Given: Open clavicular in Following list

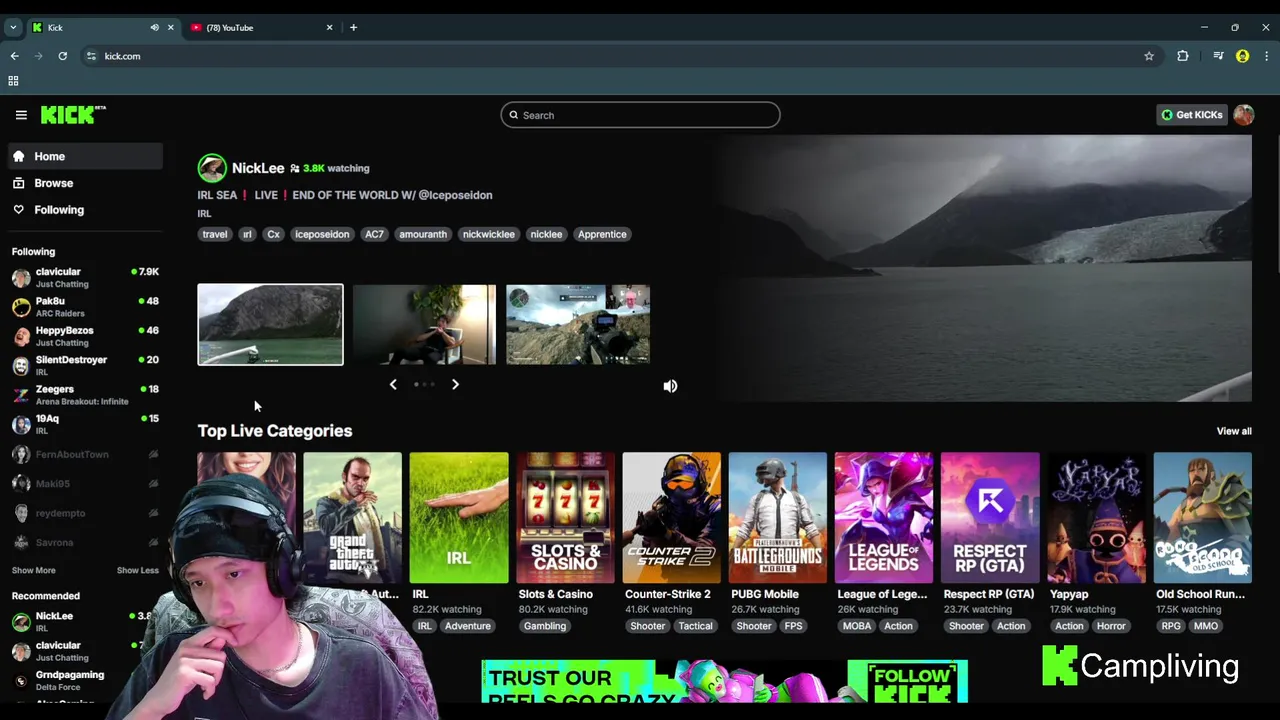Looking at the screenshot, I should coord(86,277).
